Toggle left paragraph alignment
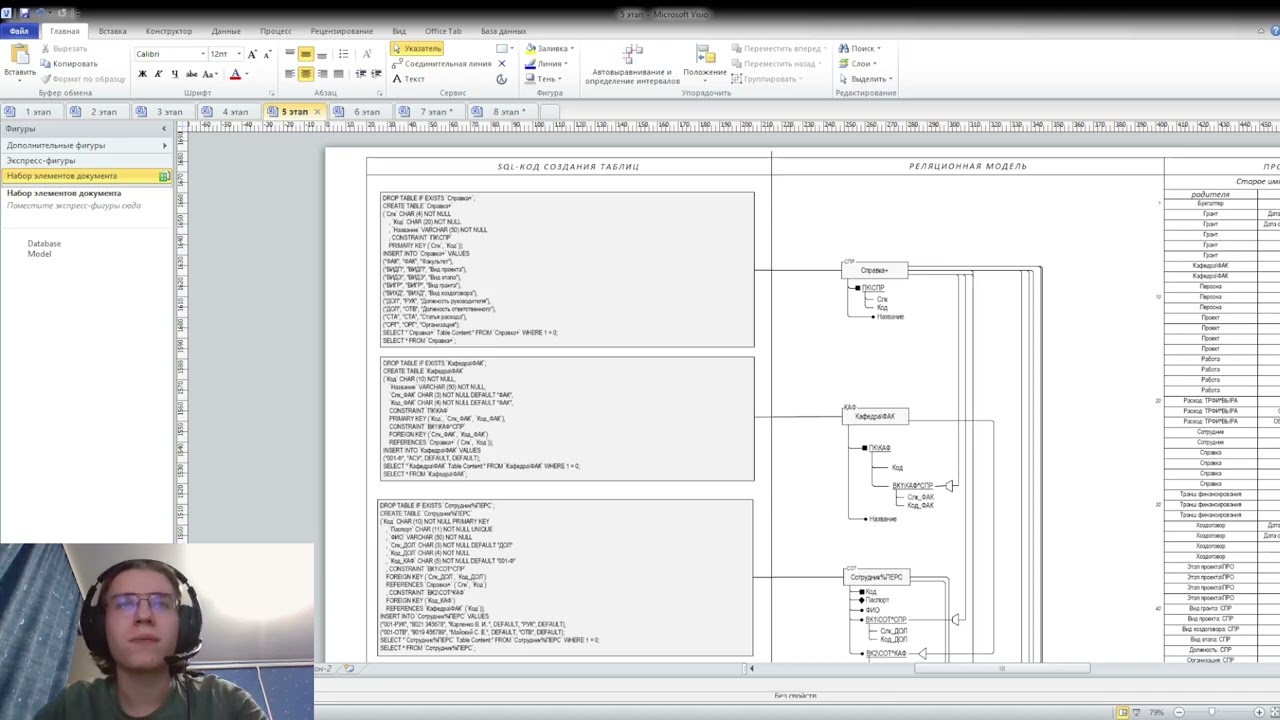This screenshot has height=720, width=1280. tap(290, 74)
